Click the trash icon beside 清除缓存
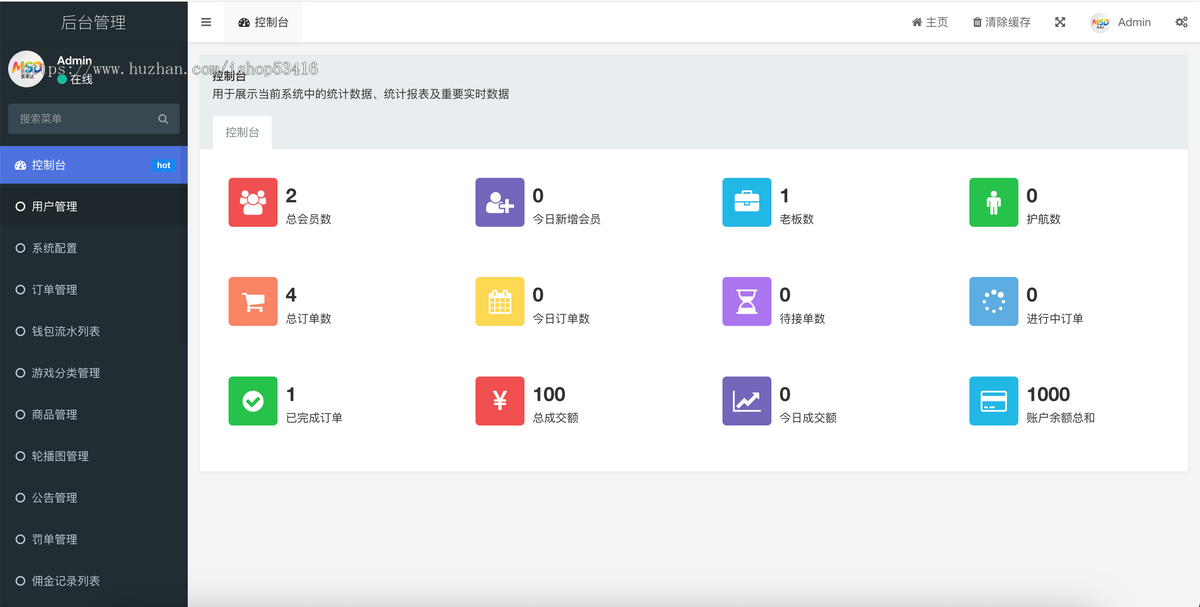1200x607 pixels. point(977,22)
